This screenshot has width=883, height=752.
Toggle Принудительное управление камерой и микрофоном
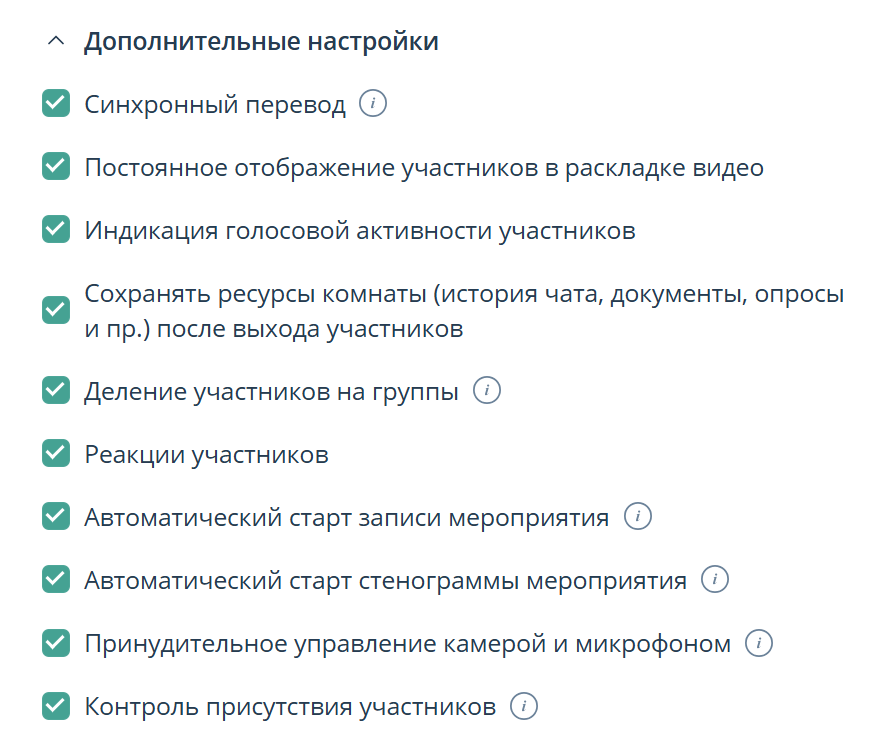(x=55, y=643)
